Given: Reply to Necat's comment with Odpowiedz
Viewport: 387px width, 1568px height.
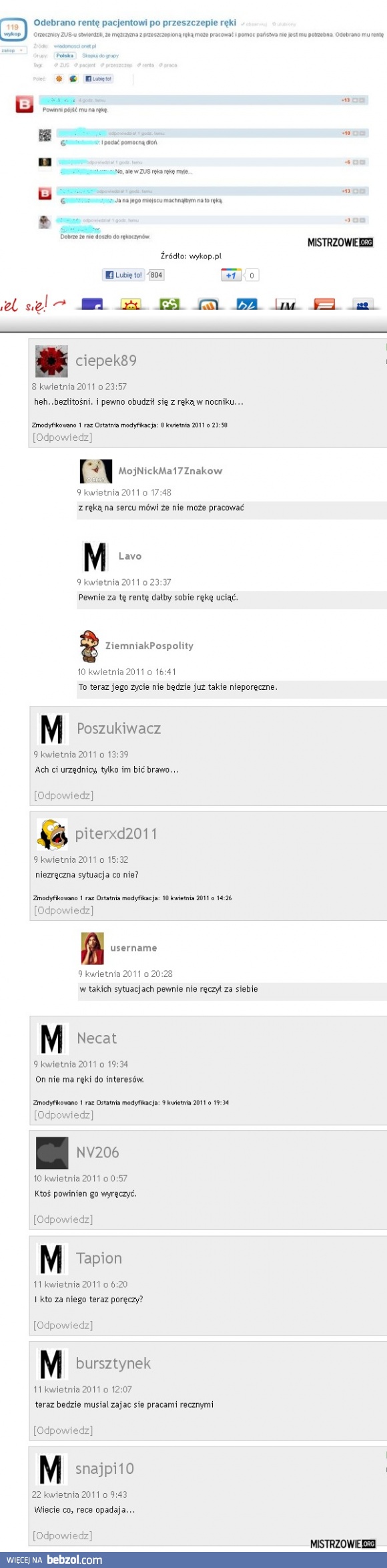Looking at the screenshot, I should click(x=64, y=1115).
